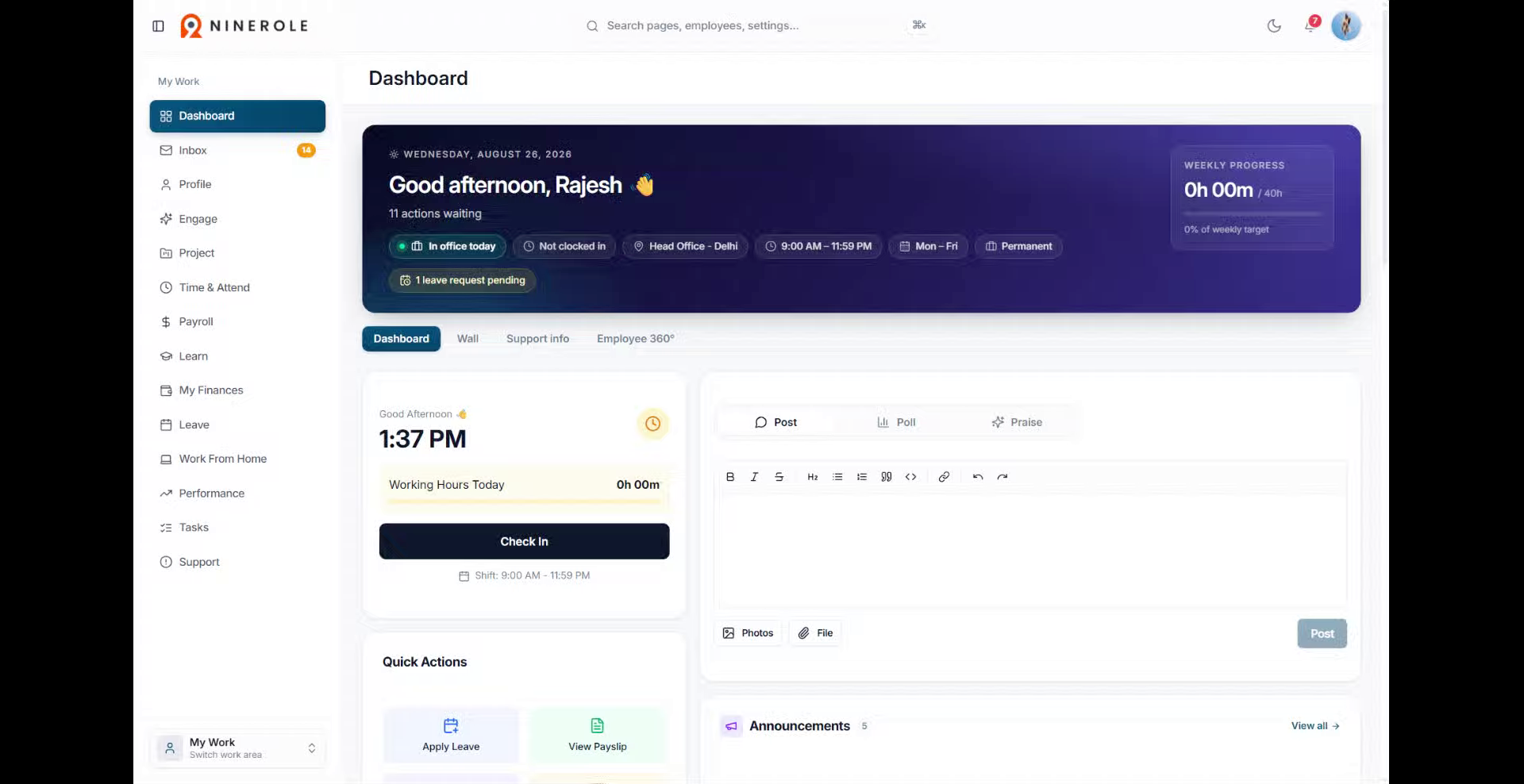Toggle the sidebar collapse icon
Viewport: 1524px width, 784px height.
(x=158, y=26)
